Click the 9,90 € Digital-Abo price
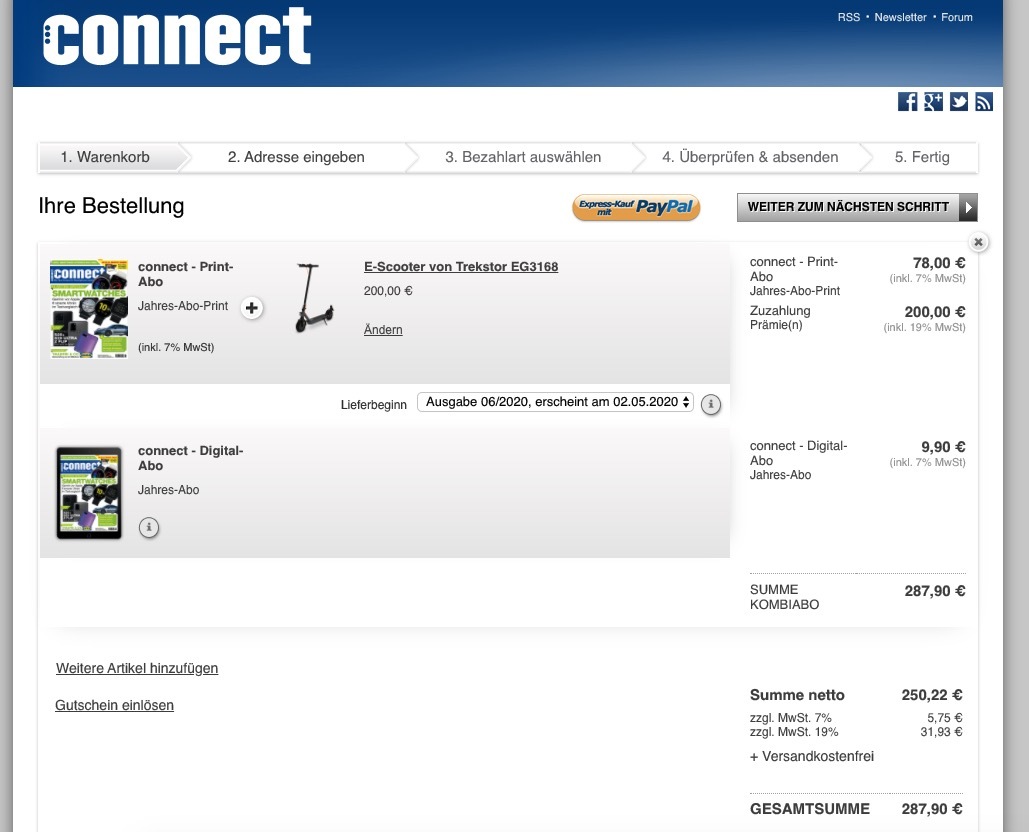This screenshot has height=832, width=1029. coord(943,447)
